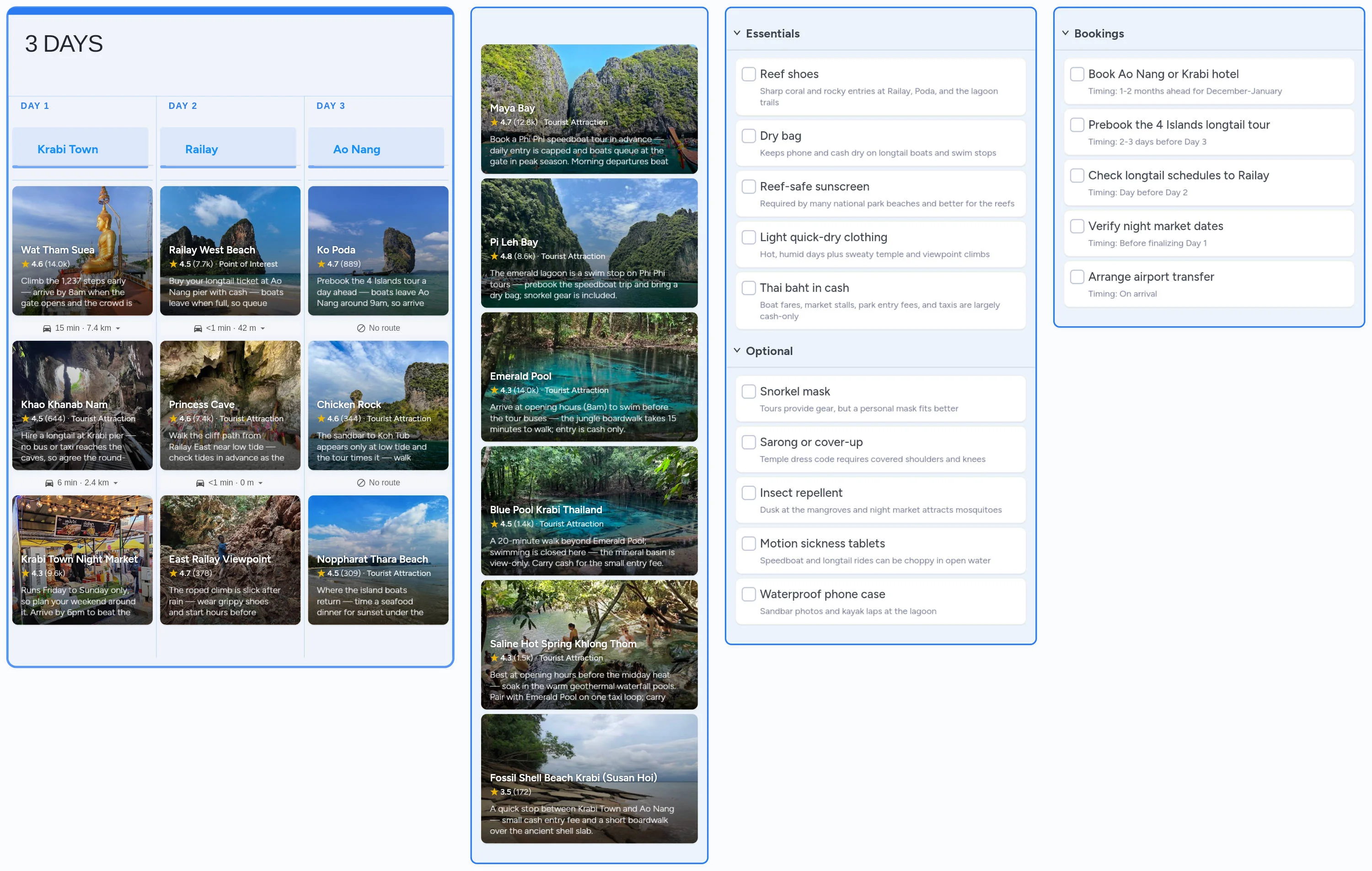Click car icon beside 6 min · 2.4 km

[49, 483]
